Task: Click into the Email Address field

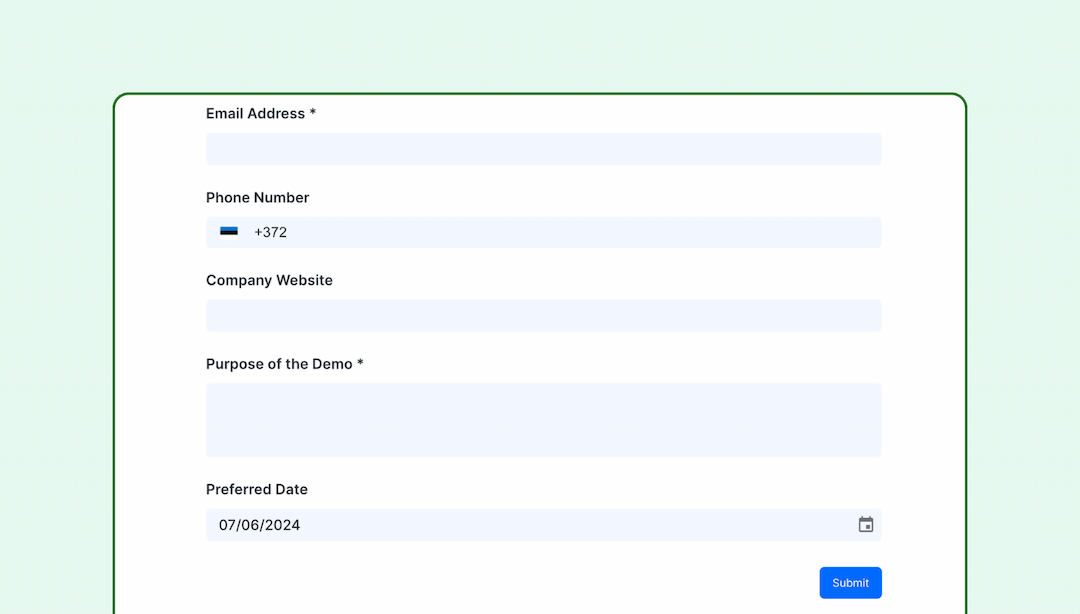Action: (543, 148)
